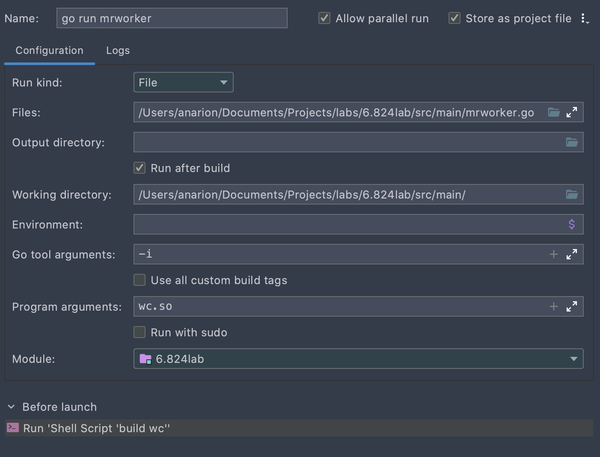The image size is (600, 457).
Task: Uncheck Store as project file
Action: point(455,18)
